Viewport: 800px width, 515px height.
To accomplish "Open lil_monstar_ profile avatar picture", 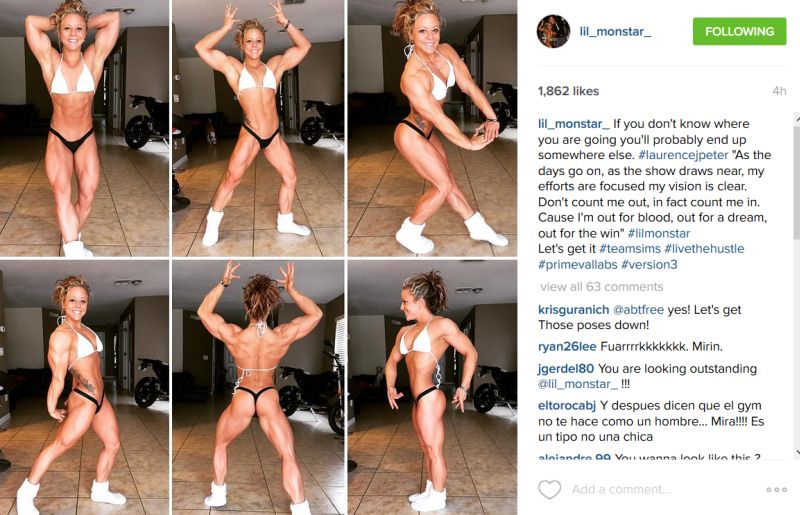I will click(x=554, y=31).
